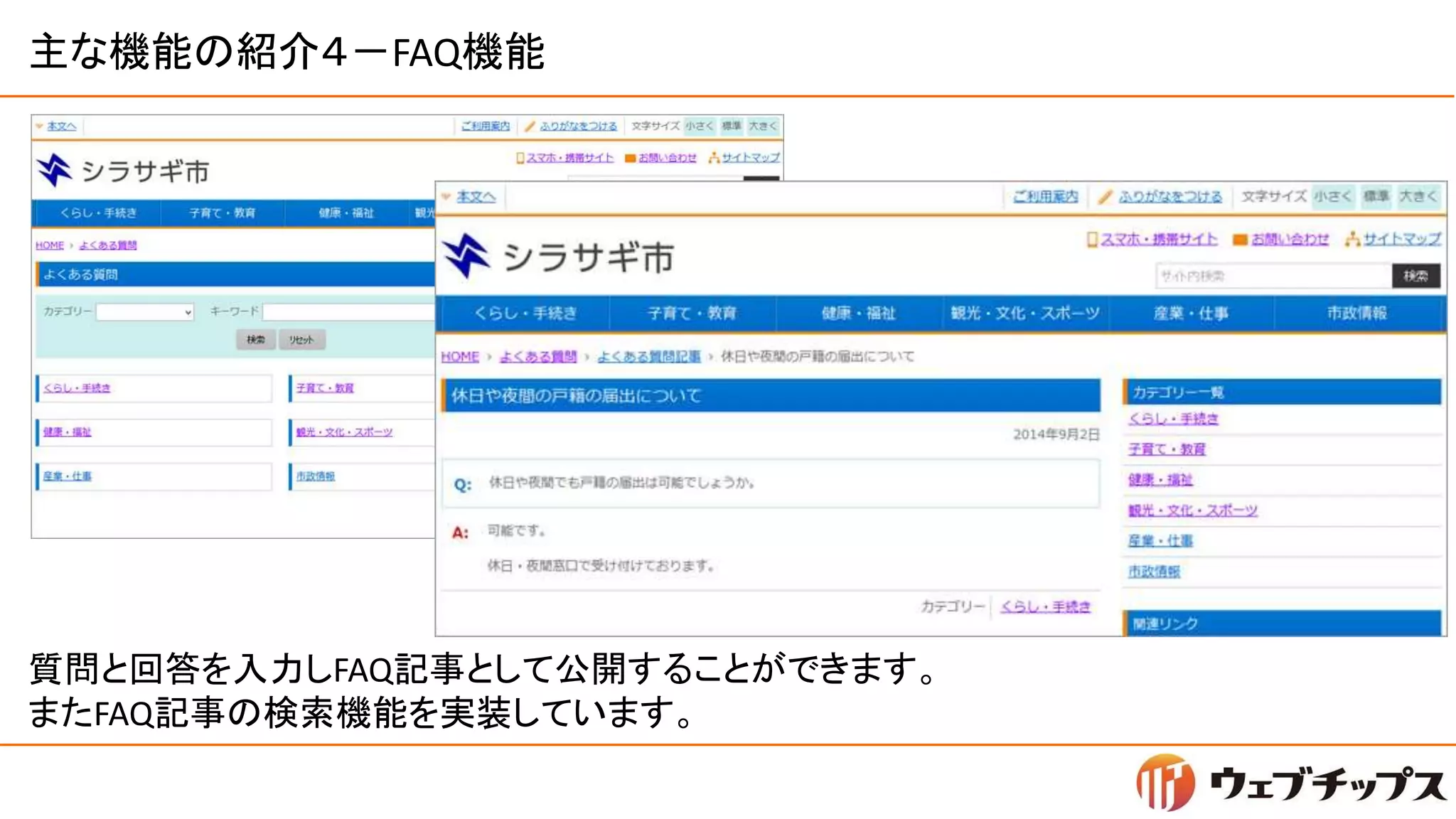Click サイトマップ link in front window

(x=1402, y=239)
